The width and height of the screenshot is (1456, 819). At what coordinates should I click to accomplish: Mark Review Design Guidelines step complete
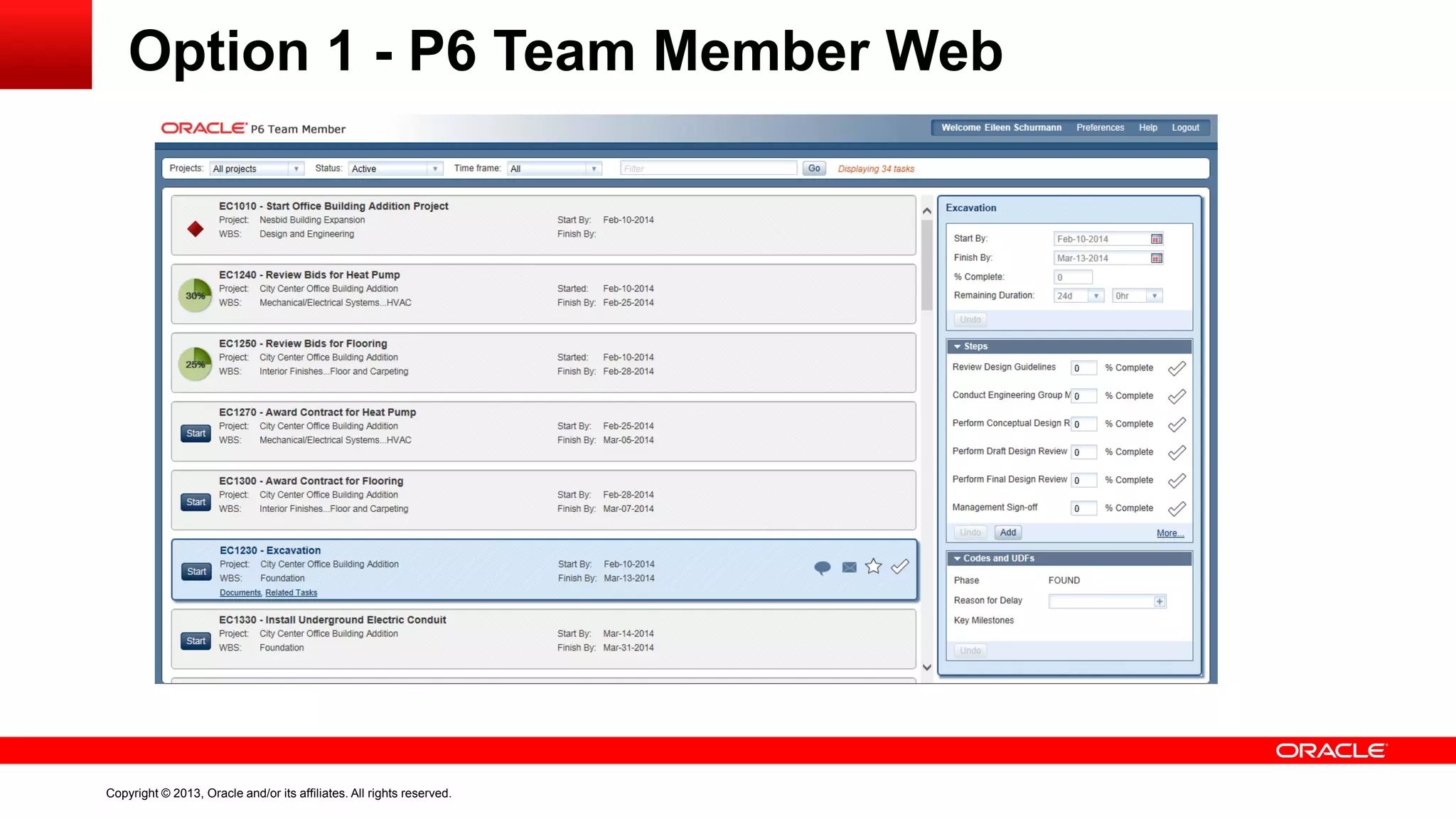(1177, 368)
